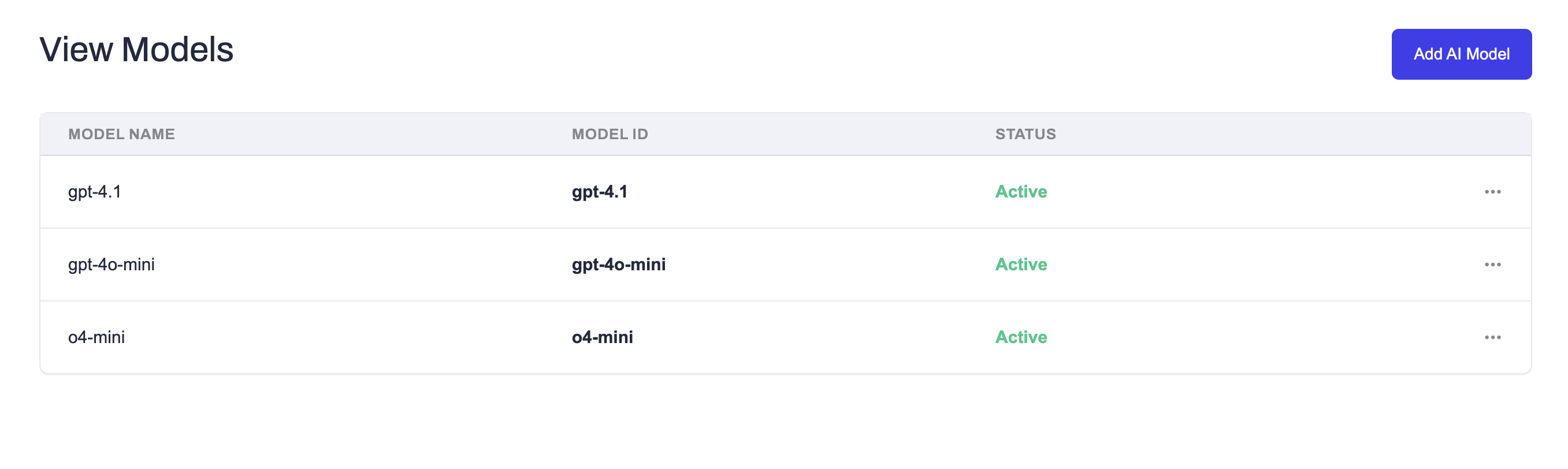This screenshot has width=1568, height=469.
Task: Click the Add AI Model button
Action: (1461, 54)
